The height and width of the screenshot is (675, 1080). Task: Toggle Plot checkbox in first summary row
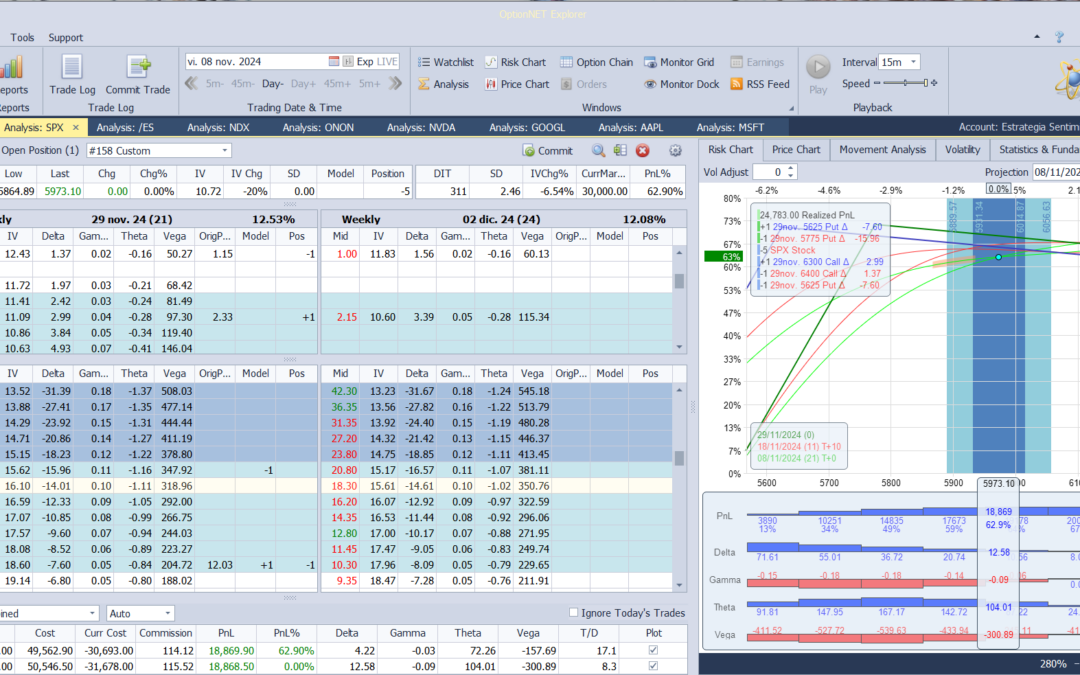pyautogui.click(x=653, y=650)
